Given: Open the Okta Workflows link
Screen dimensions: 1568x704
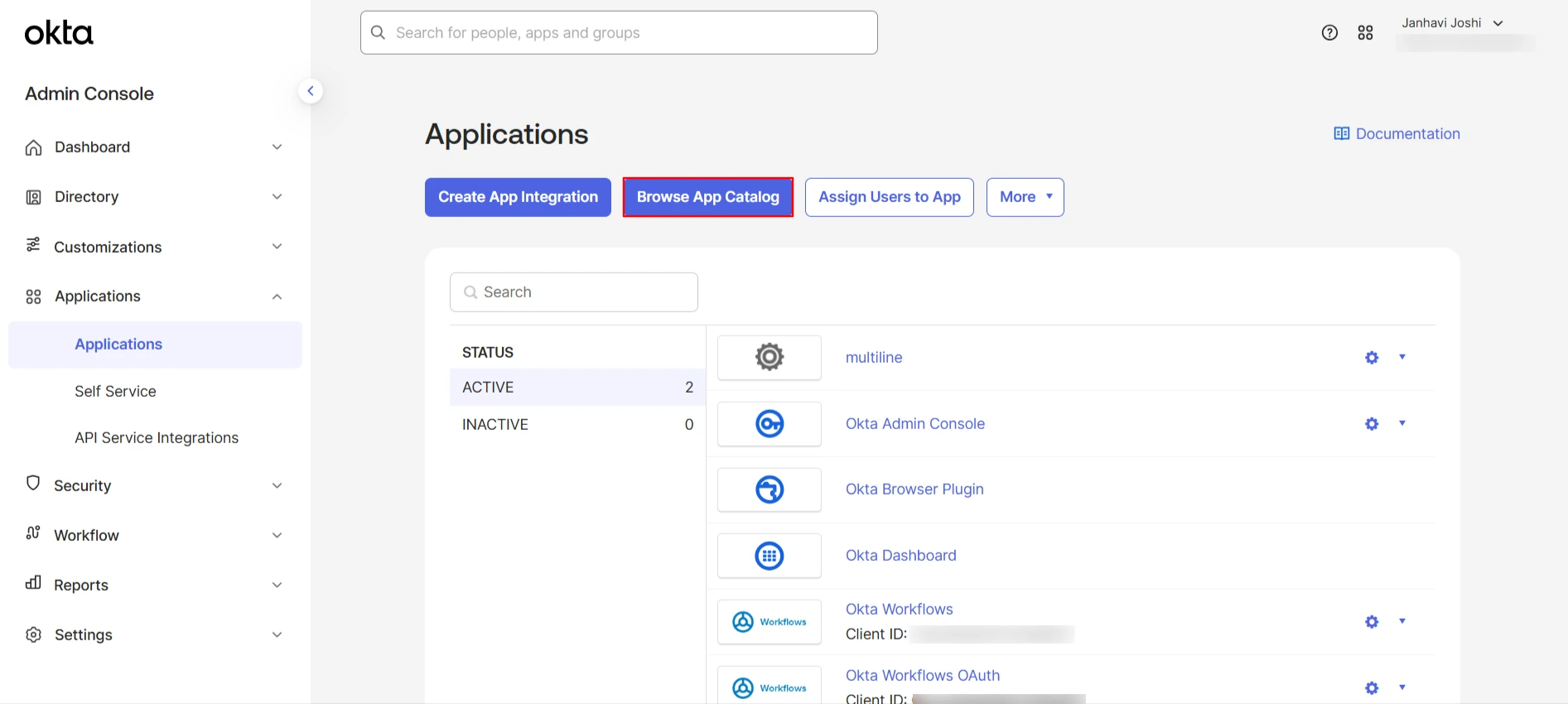Looking at the screenshot, I should pos(900,610).
